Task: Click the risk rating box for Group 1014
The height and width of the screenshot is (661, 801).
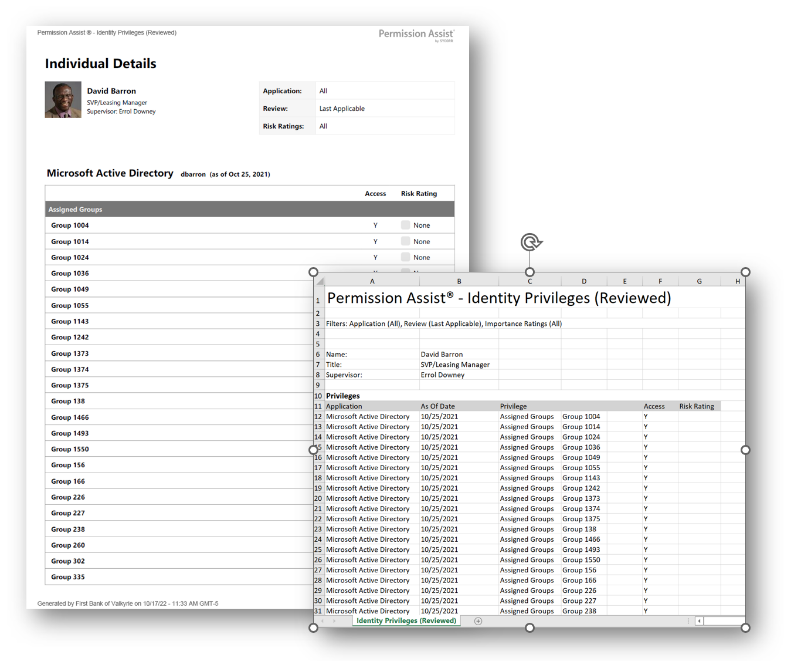Action: [x=405, y=242]
